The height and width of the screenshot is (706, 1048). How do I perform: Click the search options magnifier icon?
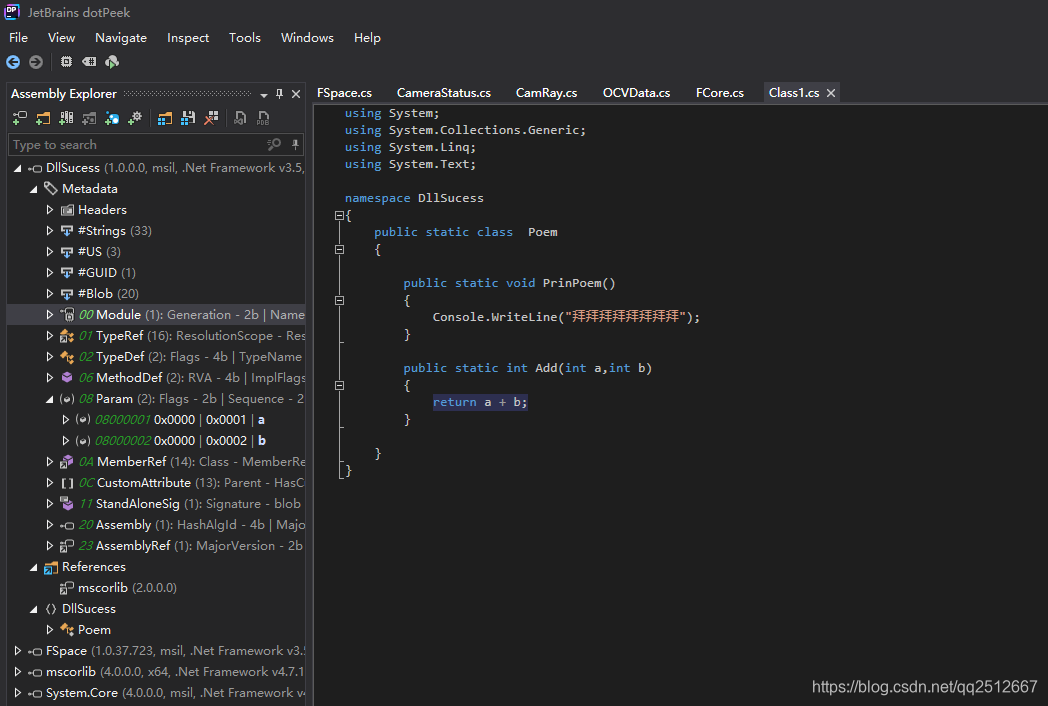coord(274,144)
